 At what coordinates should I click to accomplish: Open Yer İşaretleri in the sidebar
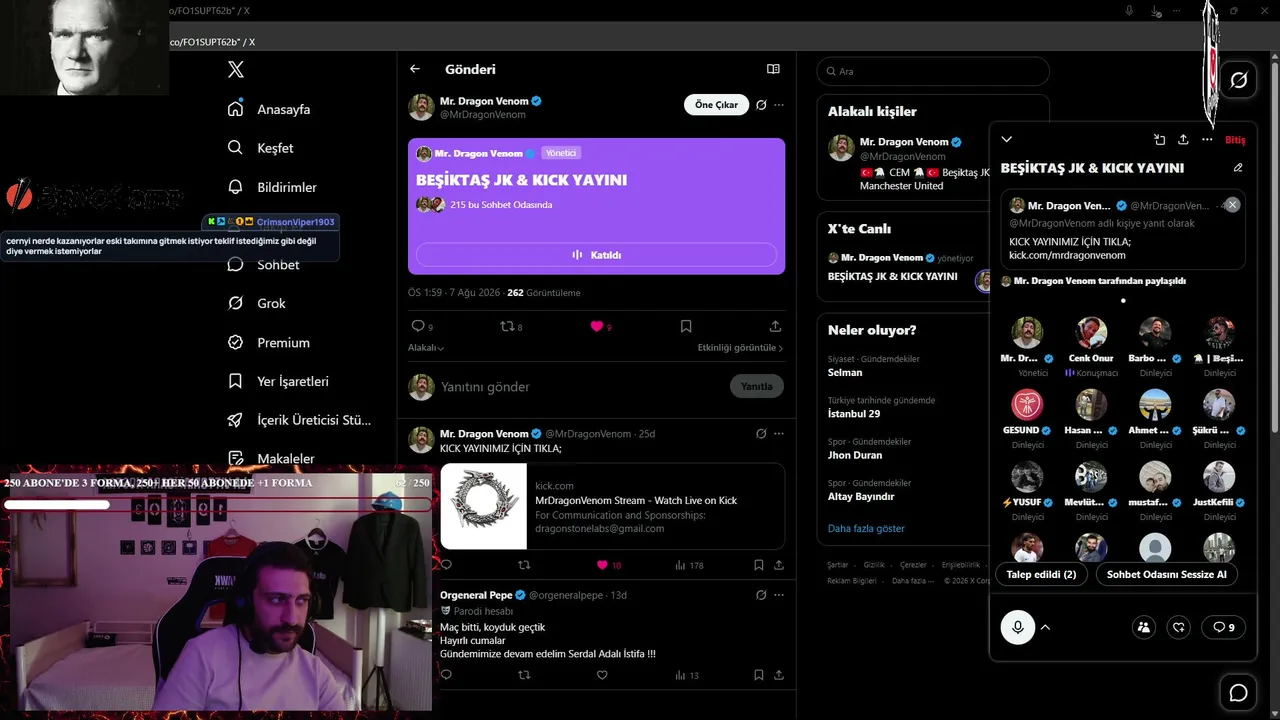(279, 381)
